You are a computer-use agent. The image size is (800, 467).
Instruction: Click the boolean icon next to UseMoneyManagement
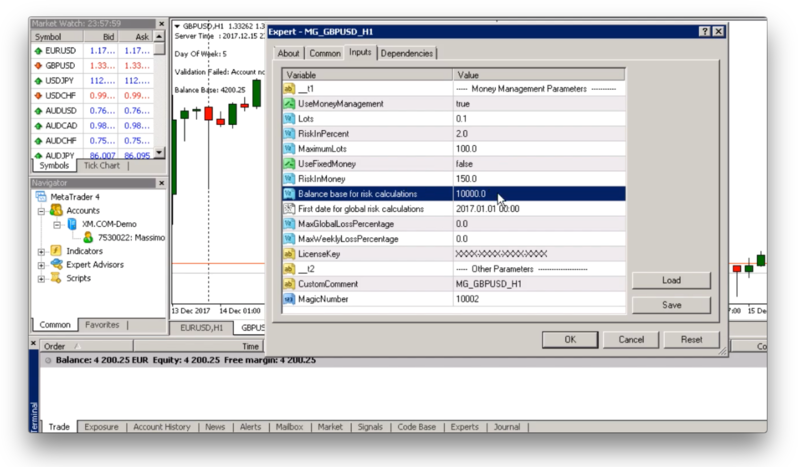(289, 104)
